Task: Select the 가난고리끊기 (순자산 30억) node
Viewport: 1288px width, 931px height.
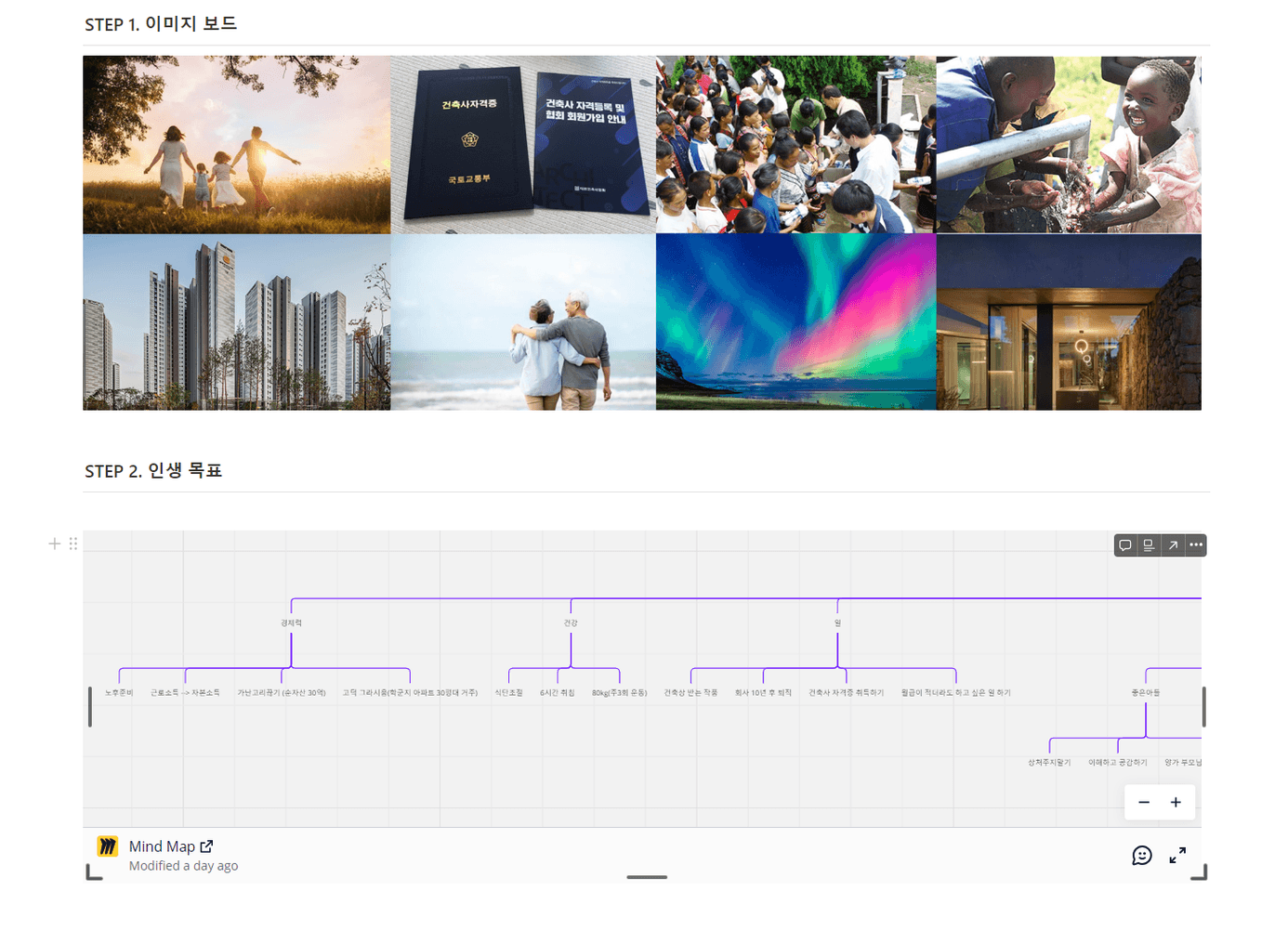Action: coord(282,692)
